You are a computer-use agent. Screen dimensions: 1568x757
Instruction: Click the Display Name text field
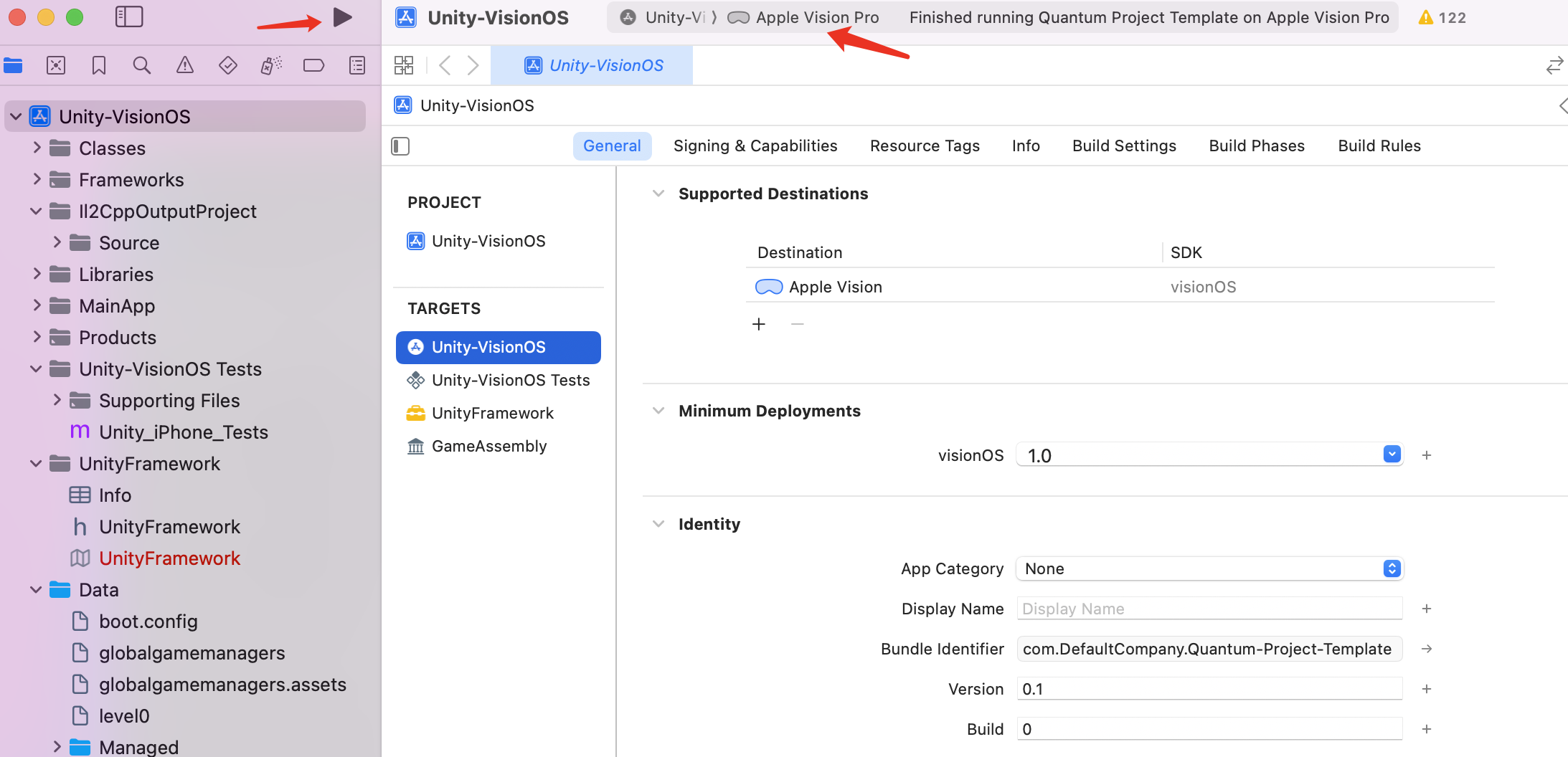click(1209, 609)
